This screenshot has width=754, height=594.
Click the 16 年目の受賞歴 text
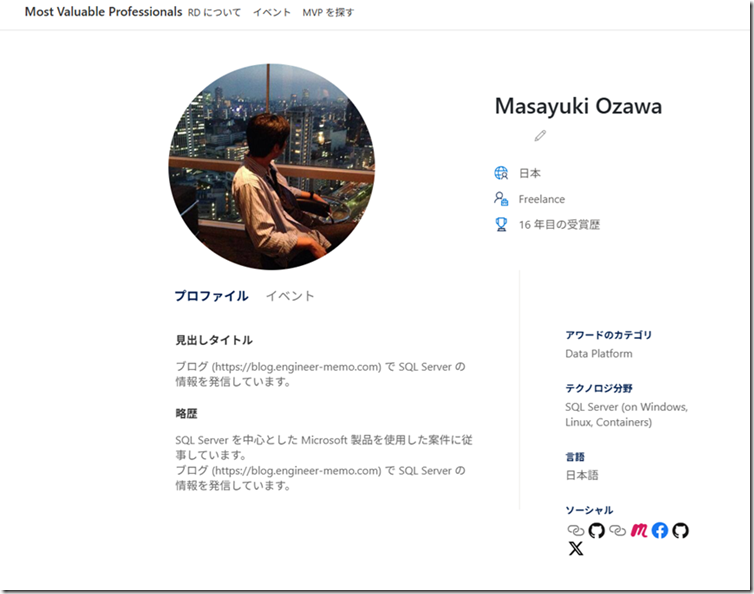coord(559,225)
